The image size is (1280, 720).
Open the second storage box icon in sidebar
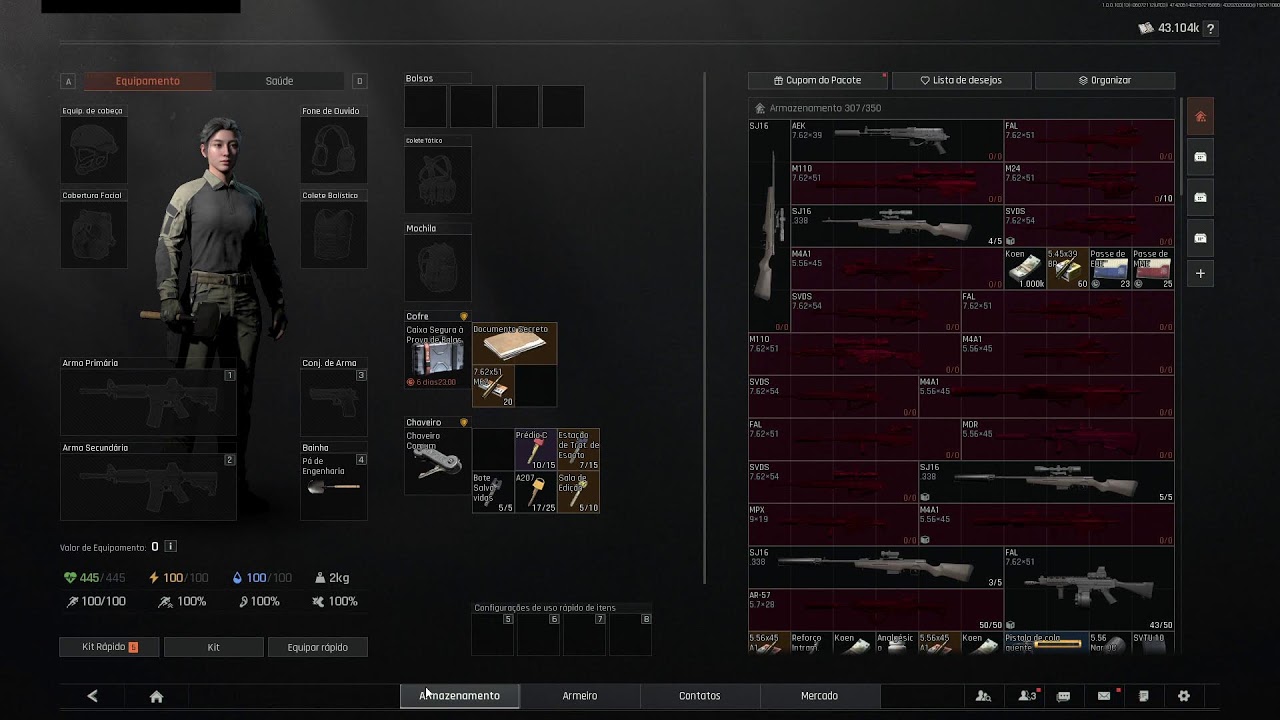[x=1201, y=197]
